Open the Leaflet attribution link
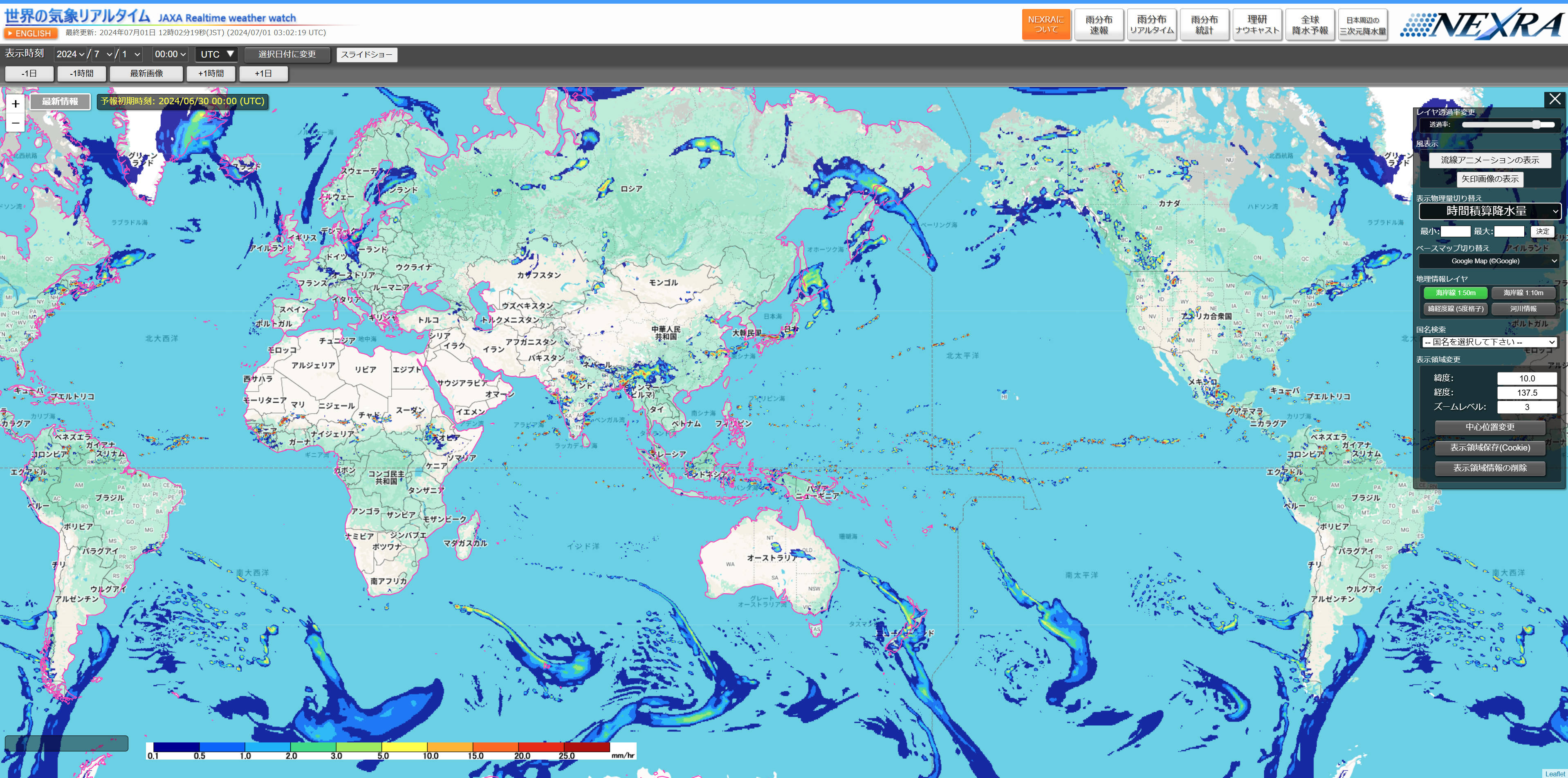Viewport: 1568px width, 778px height. (x=1555, y=774)
